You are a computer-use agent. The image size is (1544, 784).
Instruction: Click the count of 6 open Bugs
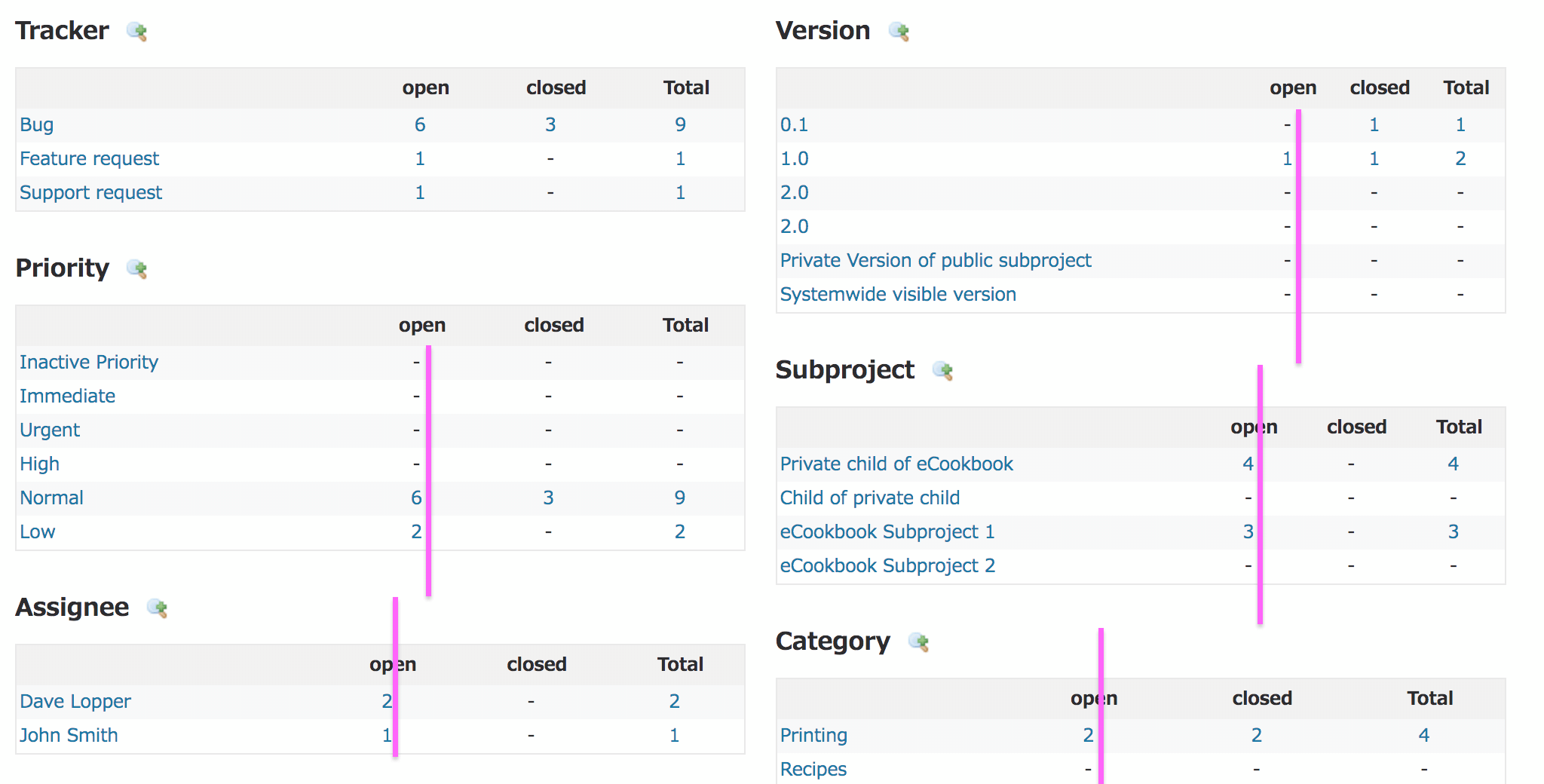420,124
